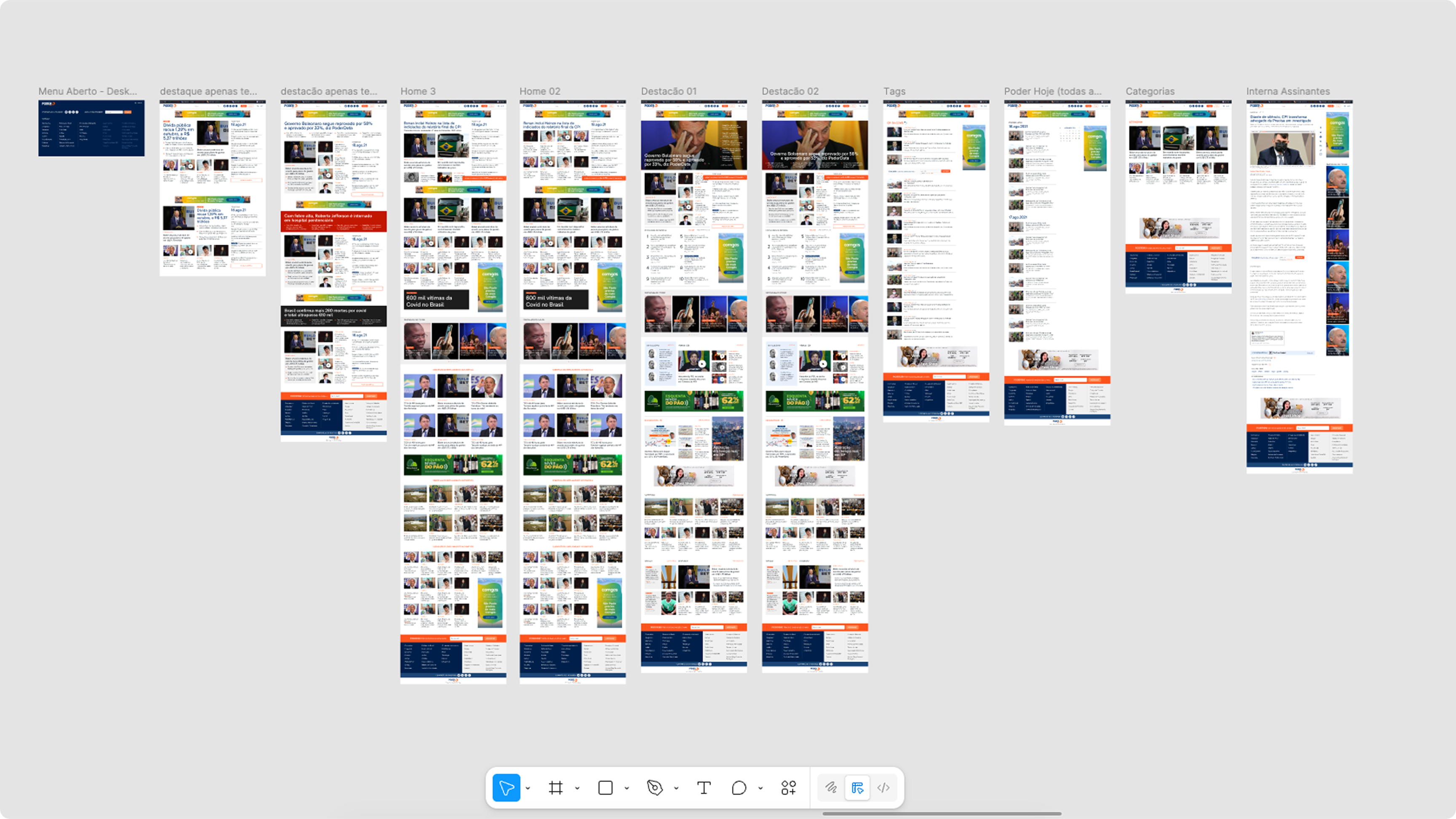
Task: Select the 'Destacão 01' frame label
Action: [x=669, y=91]
